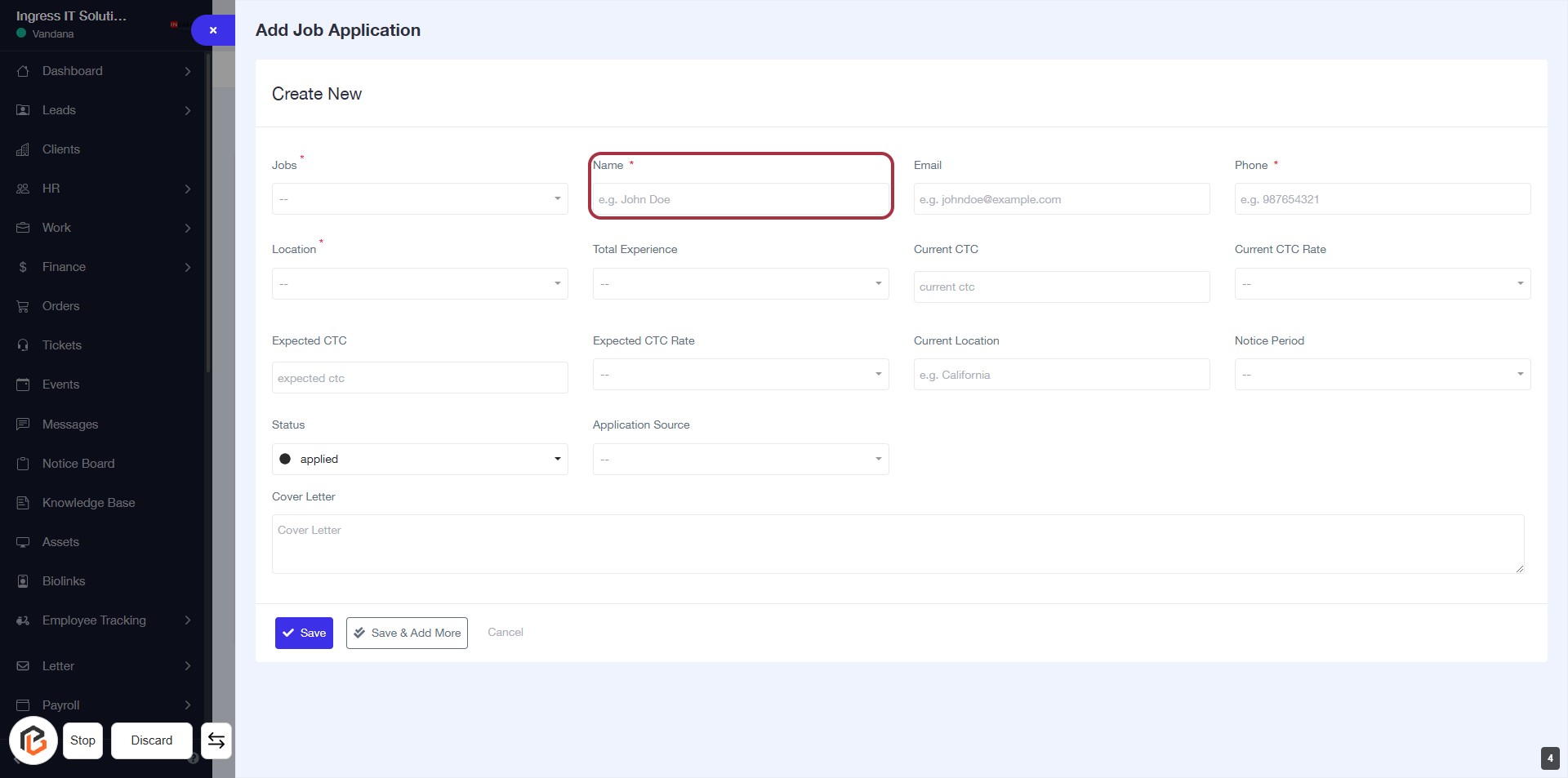Open the Jobs dropdown

[x=420, y=199]
